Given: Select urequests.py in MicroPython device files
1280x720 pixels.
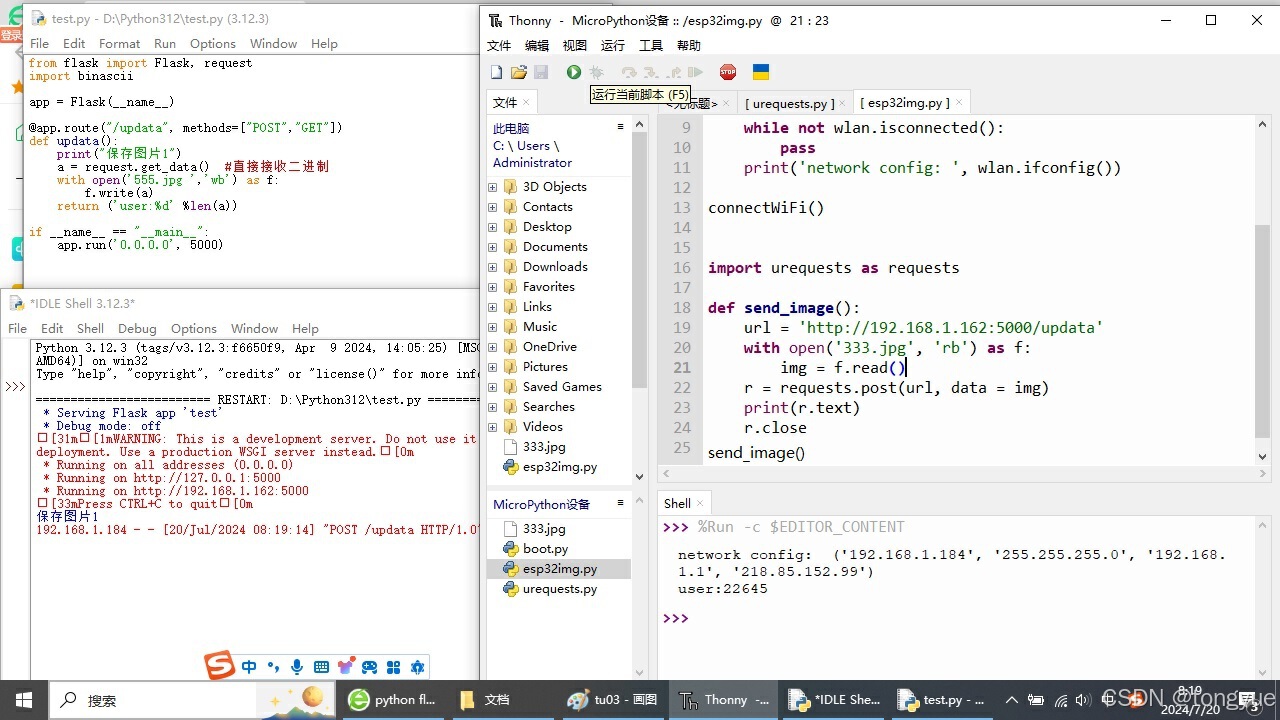Looking at the screenshot, I should pos(560,589).
